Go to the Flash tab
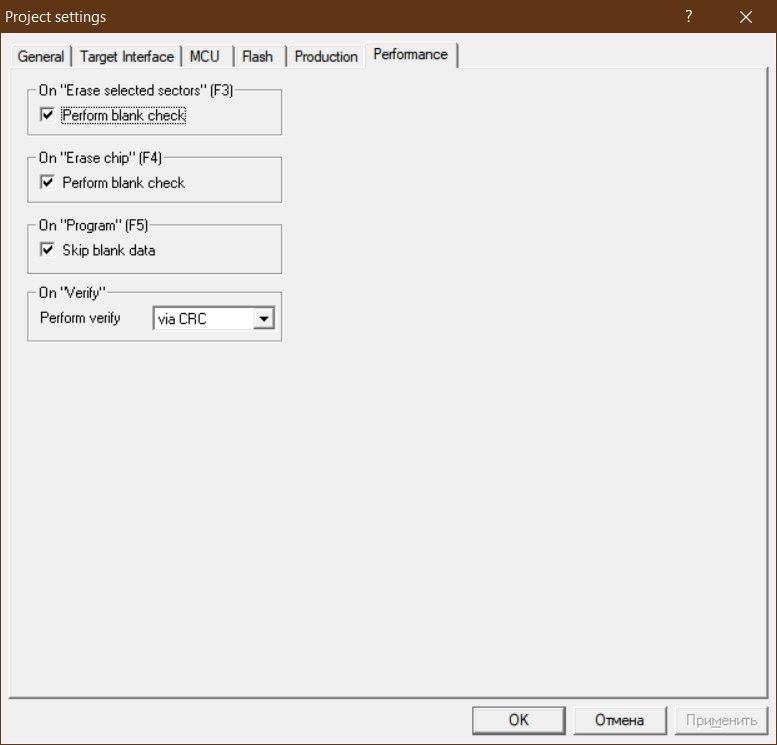Image resolution: width=777 pixels, height=745 pixels. point(257,57)
